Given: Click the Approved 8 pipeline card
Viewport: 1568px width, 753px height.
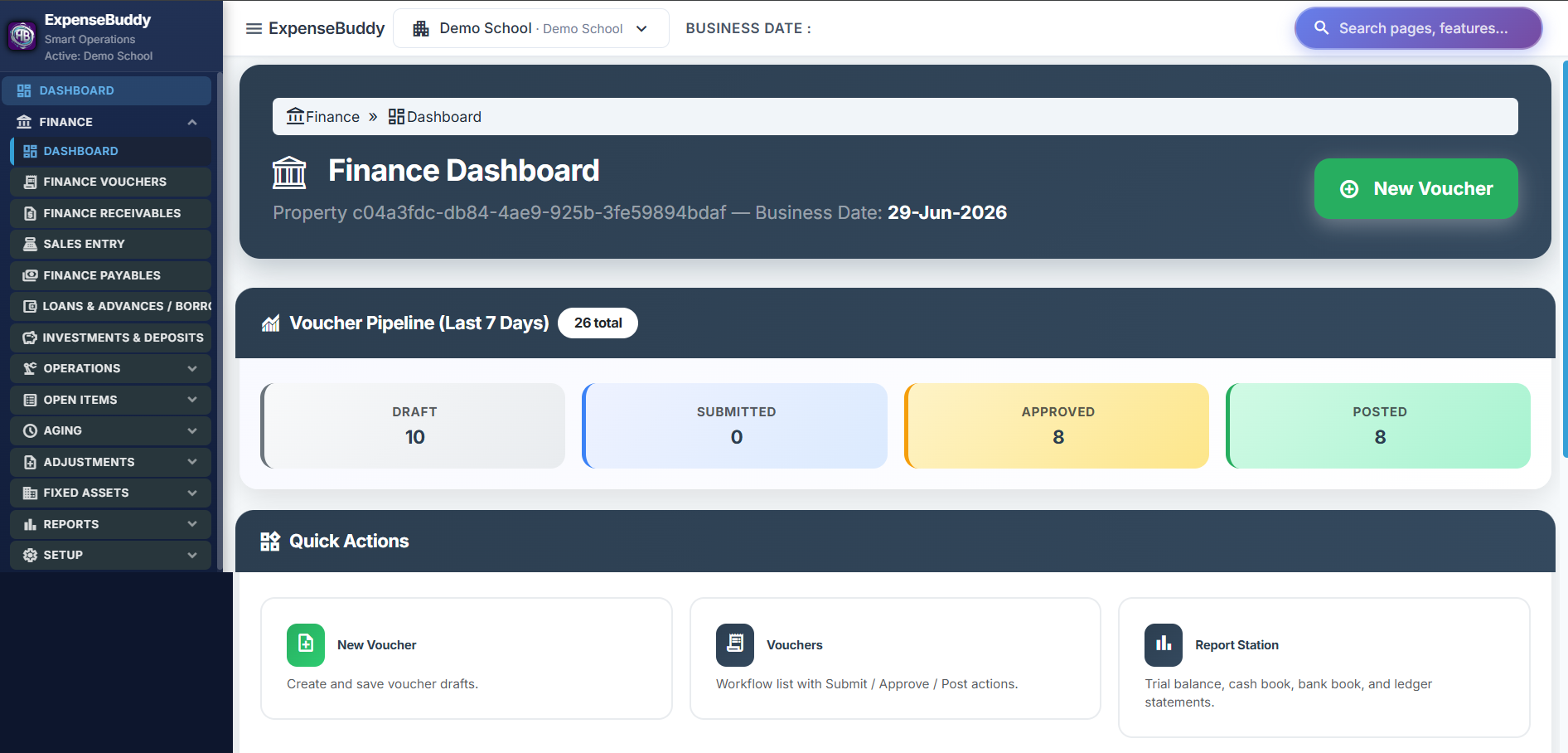Looking at the screenshot, I should 1057,425.
